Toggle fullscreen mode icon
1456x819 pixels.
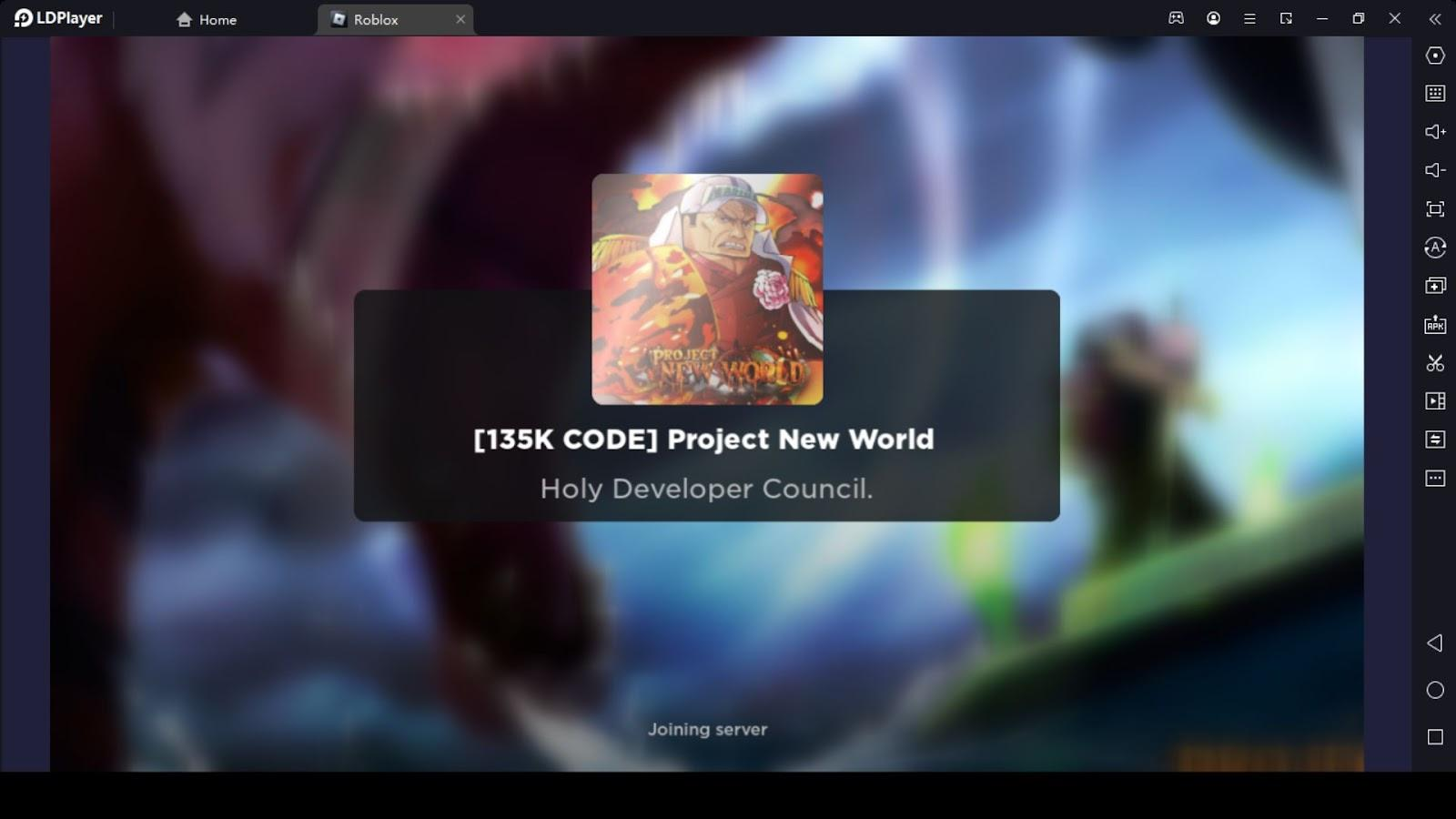pos(1435,209)
